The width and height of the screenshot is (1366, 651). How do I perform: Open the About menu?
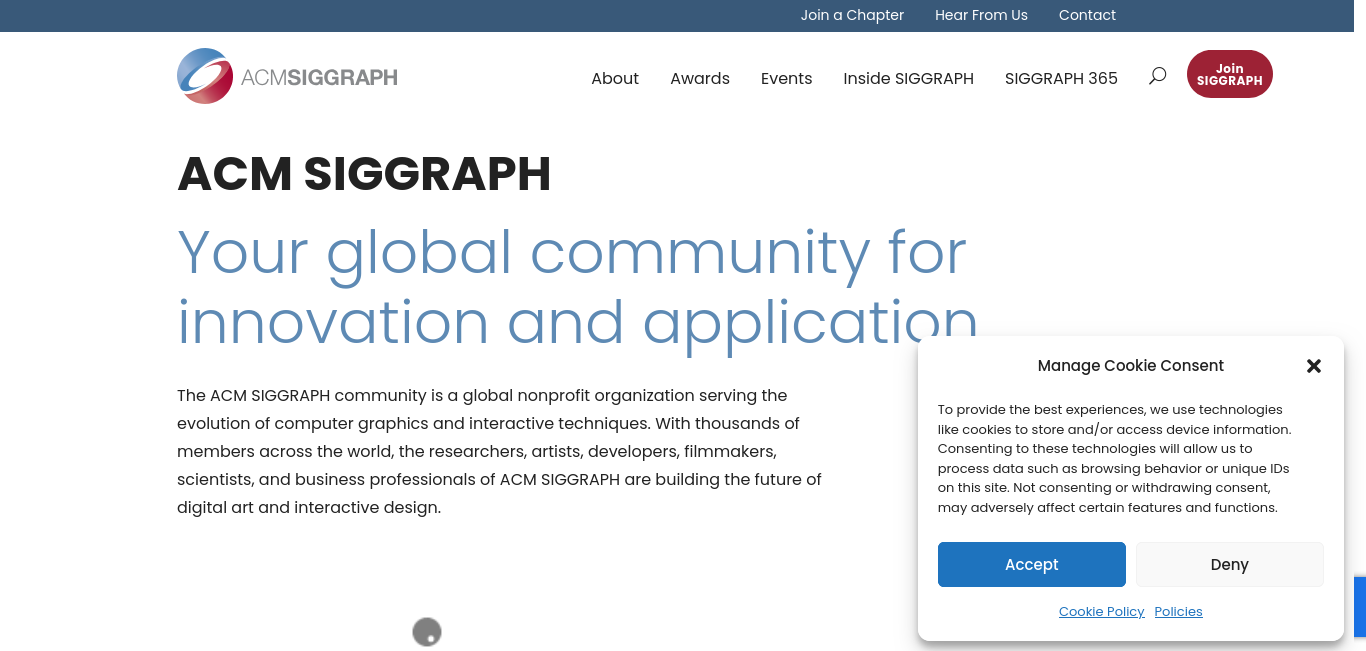coord(615,78)
